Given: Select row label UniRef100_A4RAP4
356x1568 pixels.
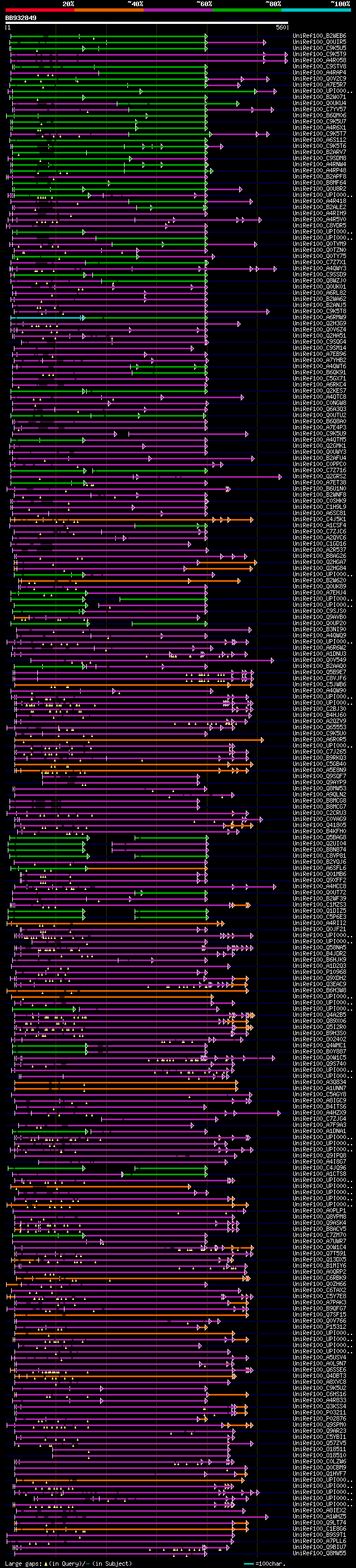Looking at the screenshot, I should pyautogui.click(x=319, y=72).
